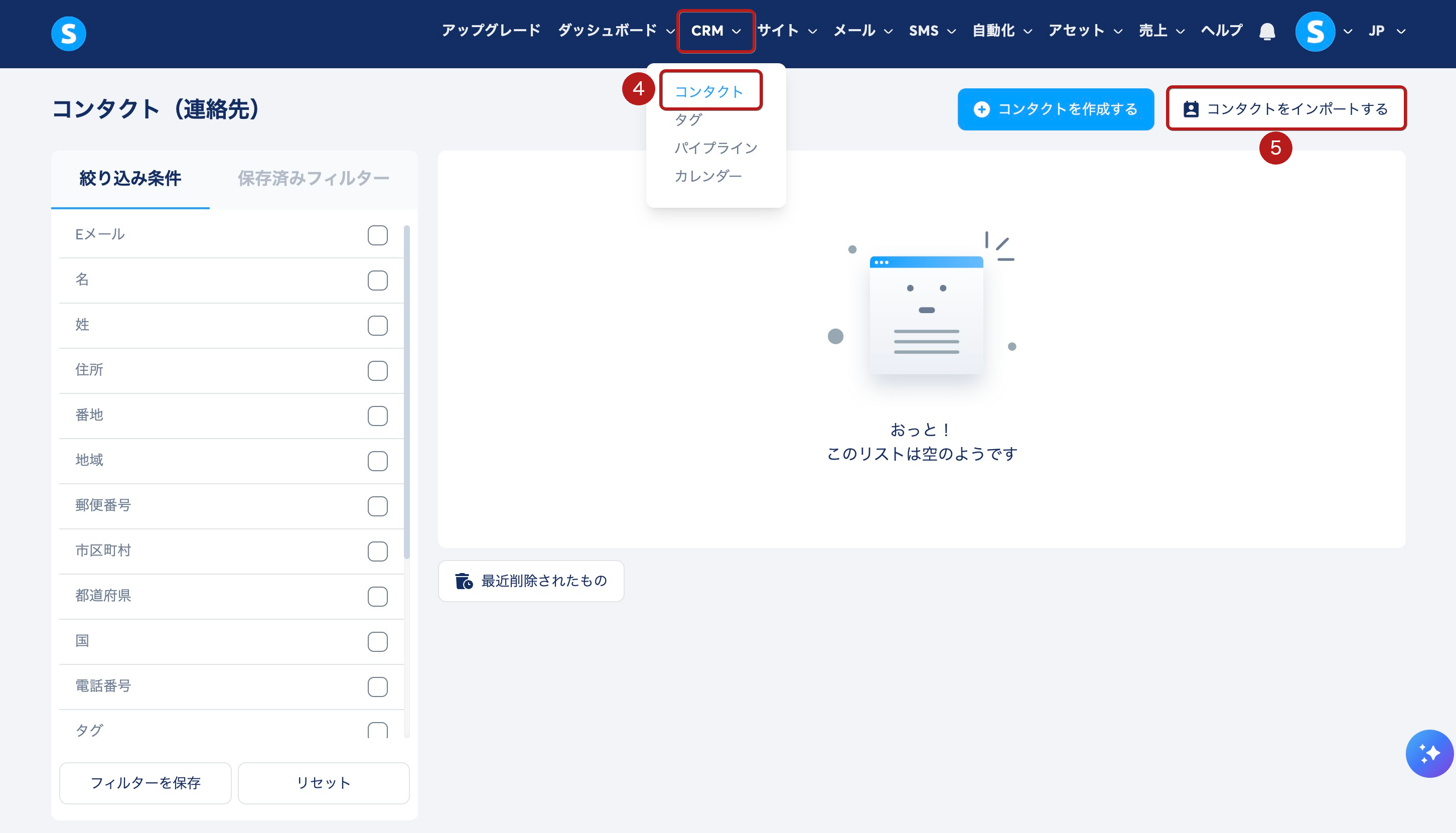Viewport: 1456px width, 833px height.
Task: Click the フィルターを保存 button
Action: 145,783
